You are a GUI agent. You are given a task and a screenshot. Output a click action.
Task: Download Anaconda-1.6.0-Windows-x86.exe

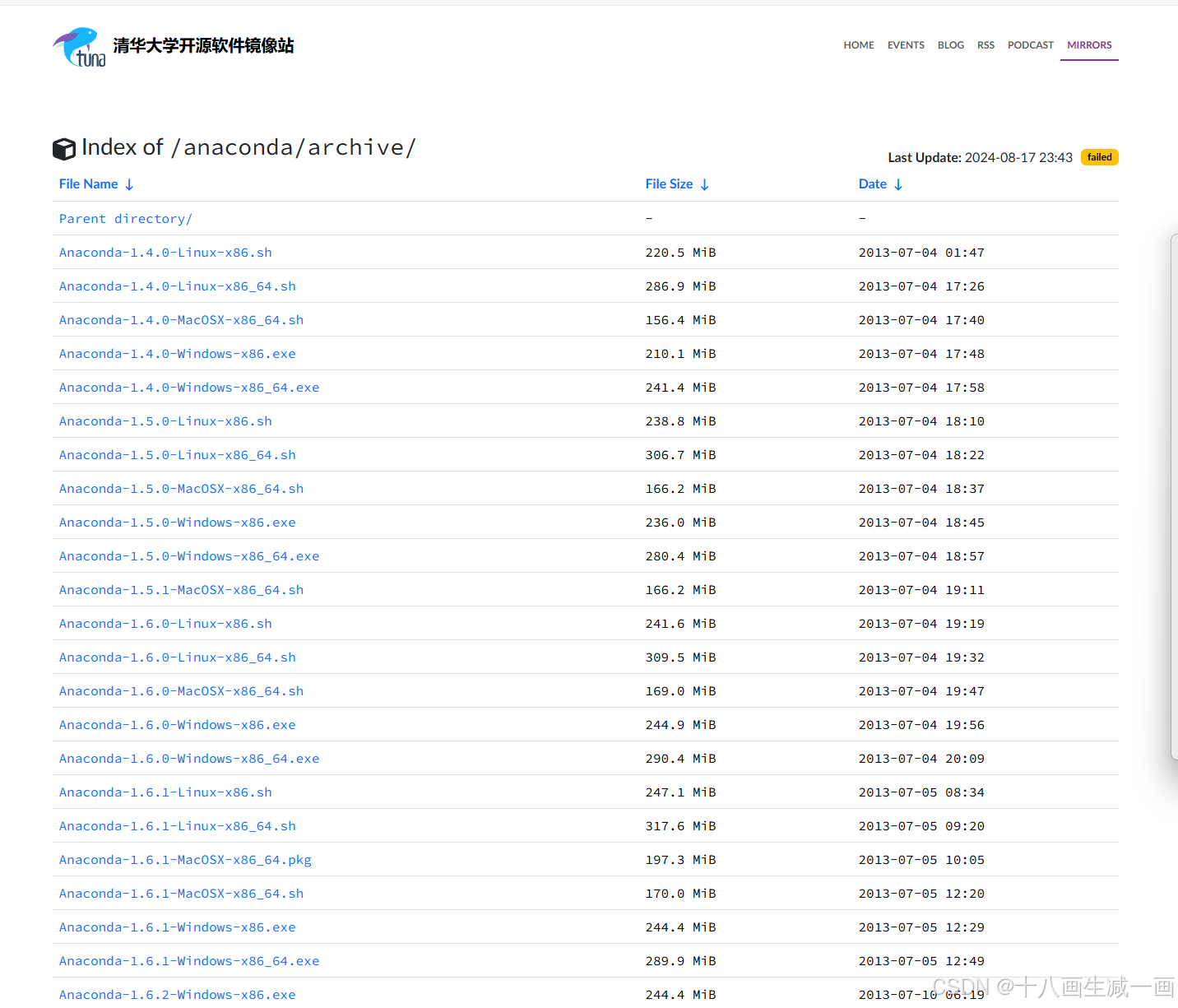178,725
